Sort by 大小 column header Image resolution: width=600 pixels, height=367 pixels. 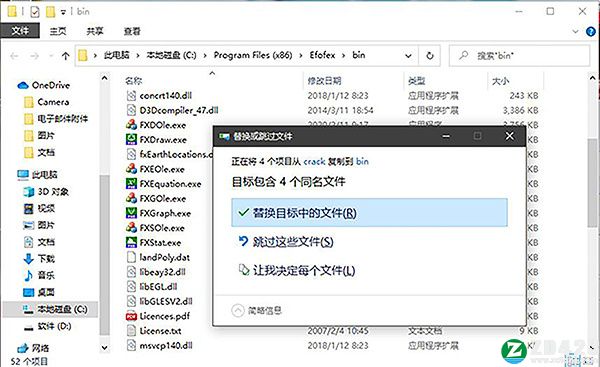(x=501, y=81)
